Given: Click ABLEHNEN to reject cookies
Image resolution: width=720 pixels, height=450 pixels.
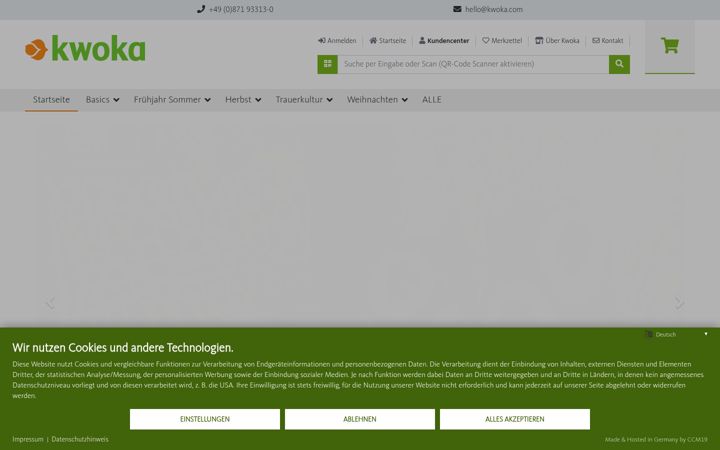Looking at the screenshot, I should [360, 419].
